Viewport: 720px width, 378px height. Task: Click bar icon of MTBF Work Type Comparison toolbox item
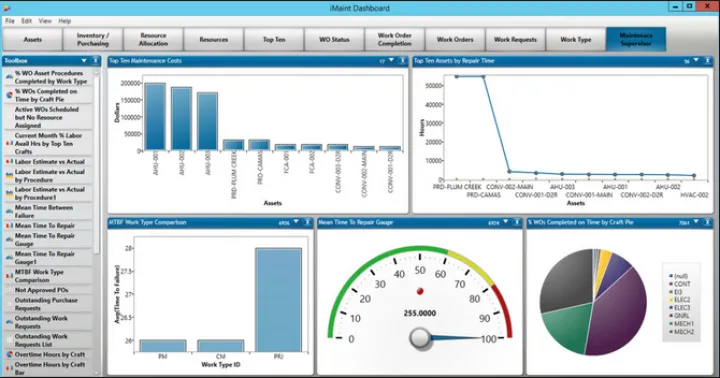(x=9, y=276)
